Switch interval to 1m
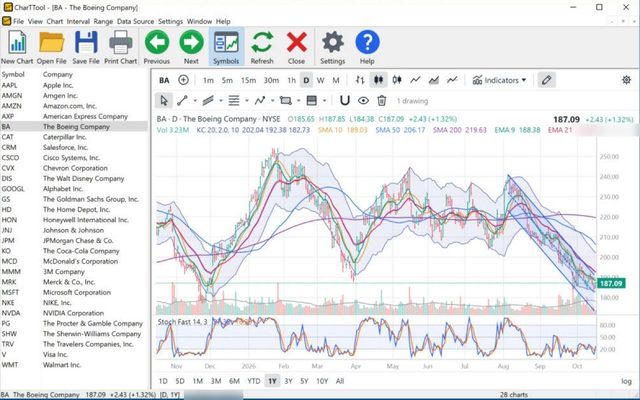The height and width of the screenshot is (400, 640). coord(209,80)
